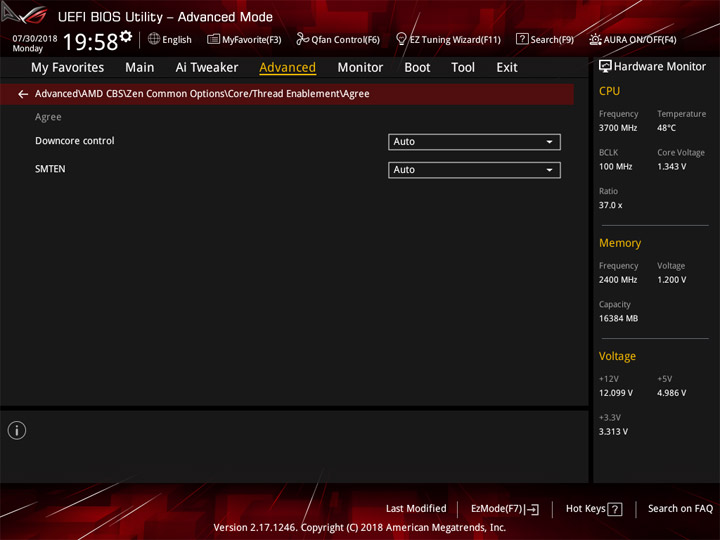The width and height of the screenshot is (720, 540).
Task: Click the EzMode exit arrow icon
Action: (x=532, y=509)
